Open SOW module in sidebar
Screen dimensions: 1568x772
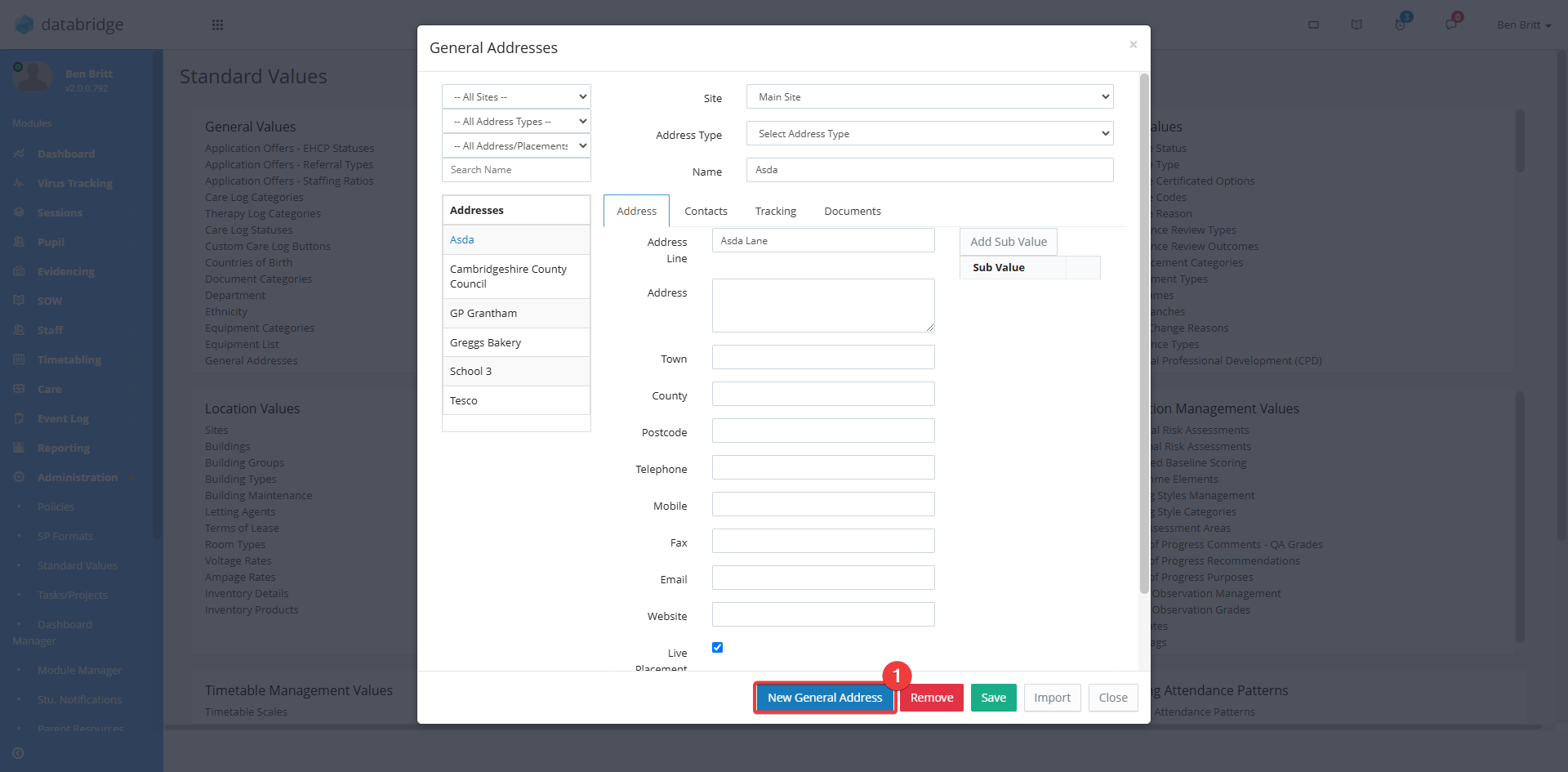click(x=50, y=301)
